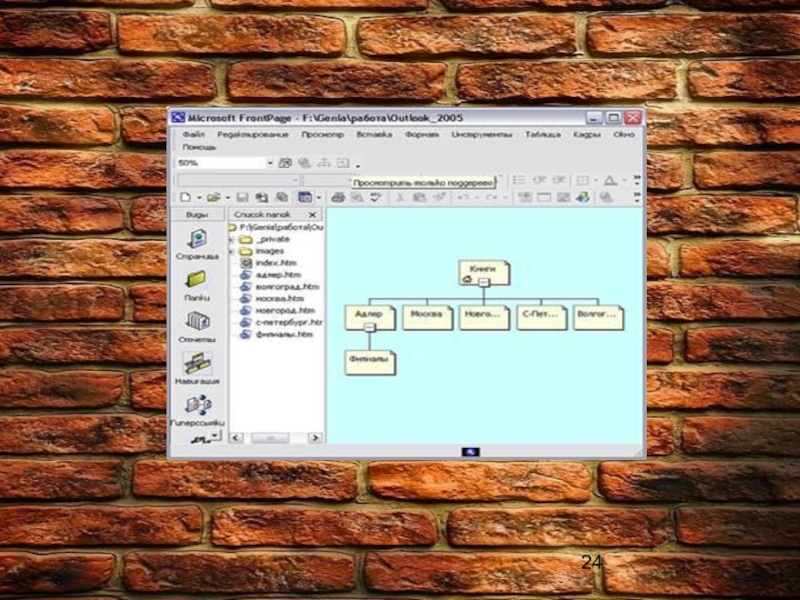Click the Copy icon in toolbar
Viewport: 800px width, 600px height.
[x=419, y=197]
